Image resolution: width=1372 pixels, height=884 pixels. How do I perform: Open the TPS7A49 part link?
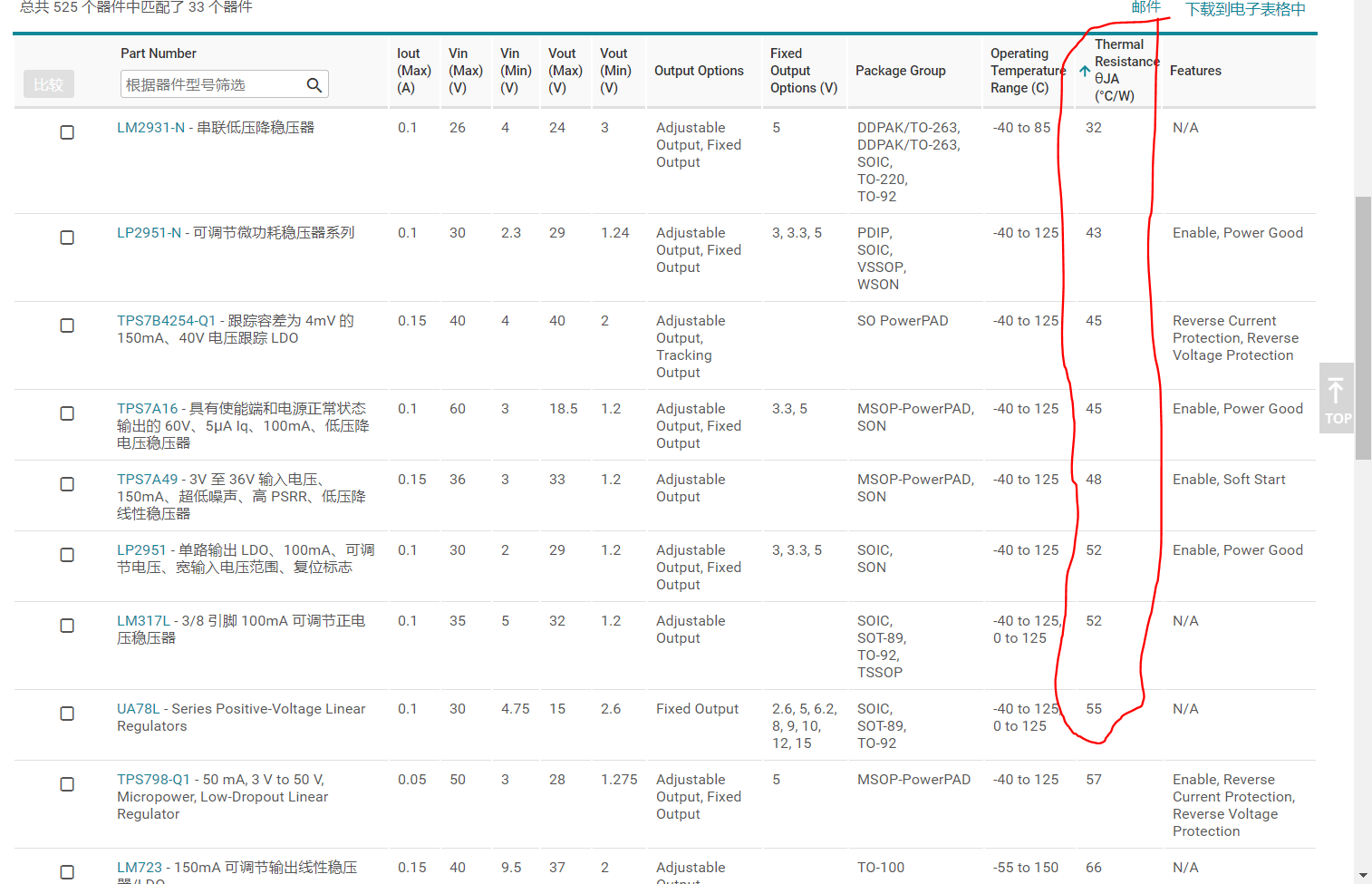[148, 480]
